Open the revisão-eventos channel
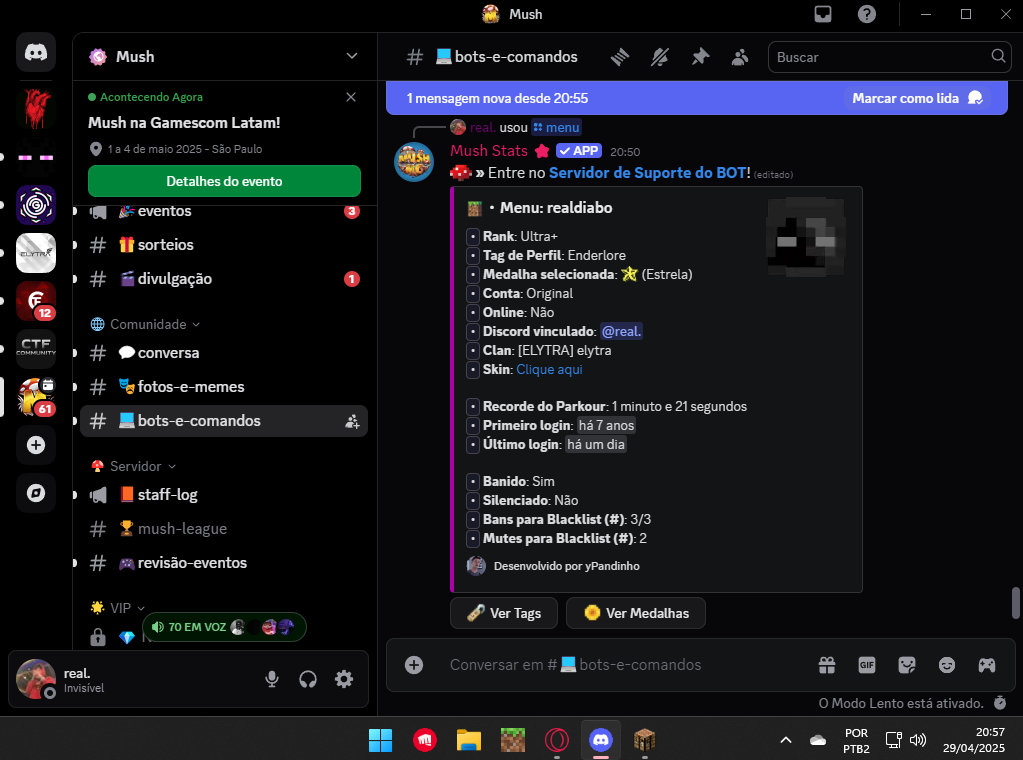The width and height of the screenshot is (1023, 760). (x=224, y=563)
